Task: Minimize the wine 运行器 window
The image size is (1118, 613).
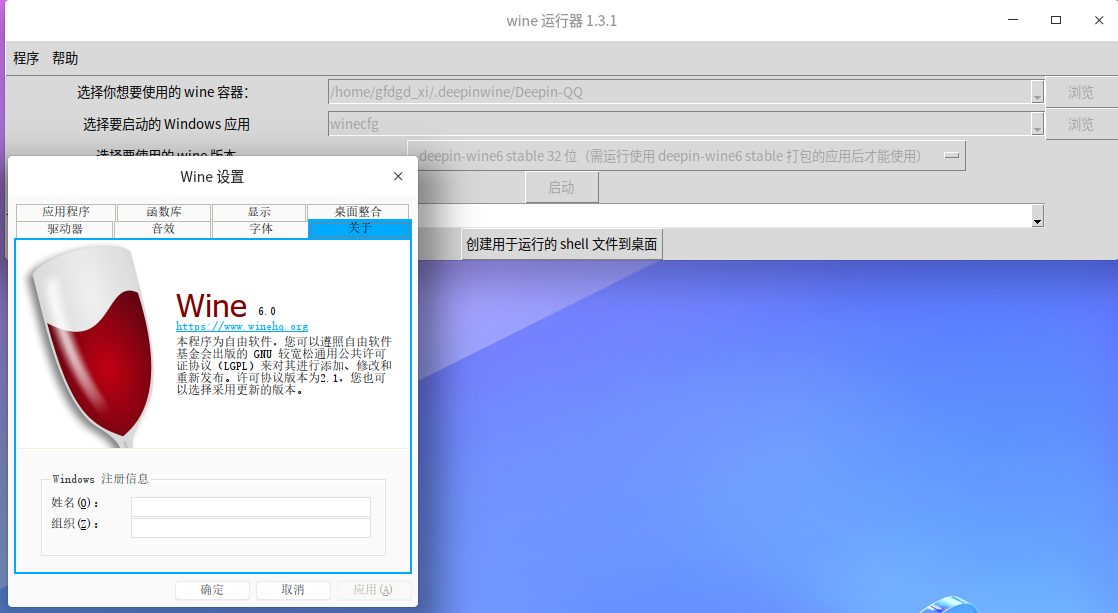Action: tap(1012, 20)
